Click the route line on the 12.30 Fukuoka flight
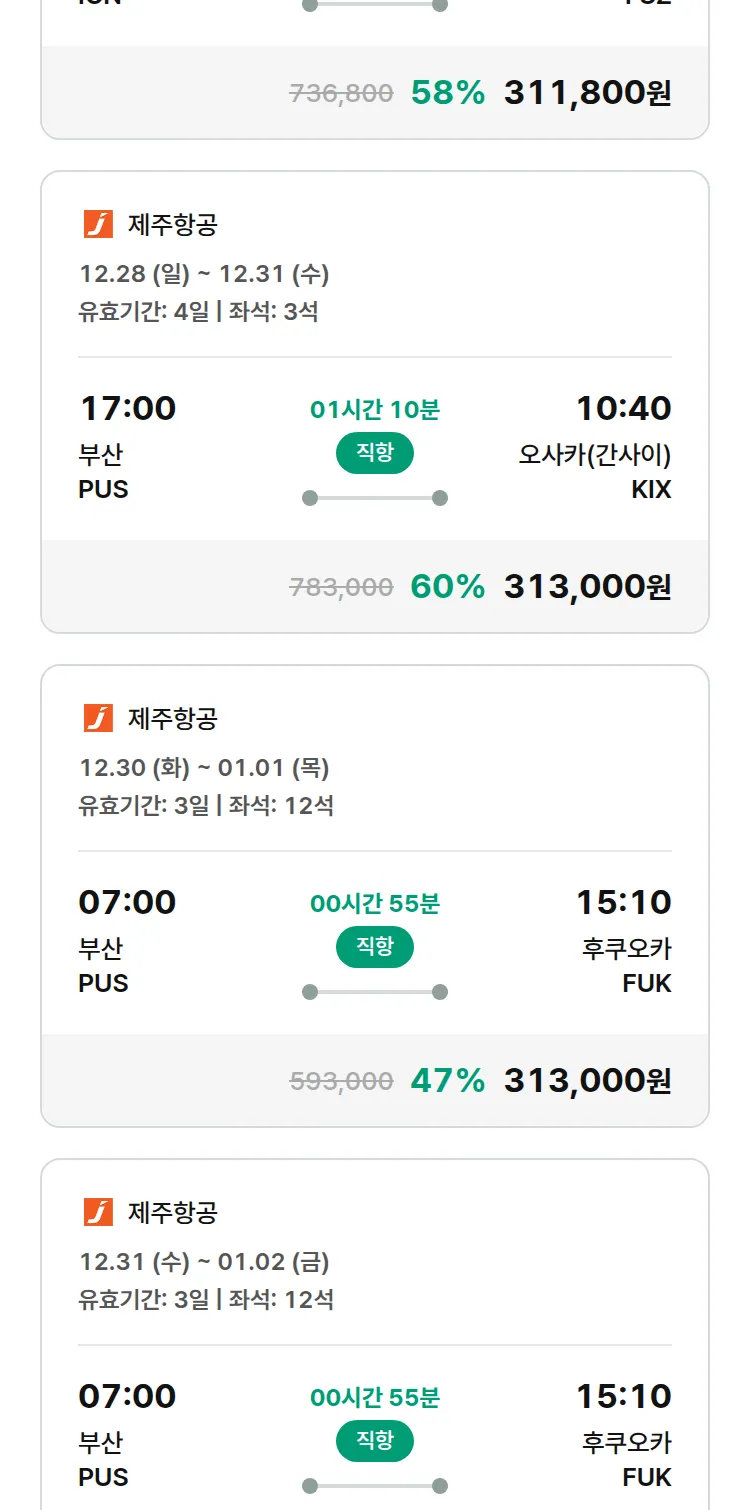 [375, 992]
